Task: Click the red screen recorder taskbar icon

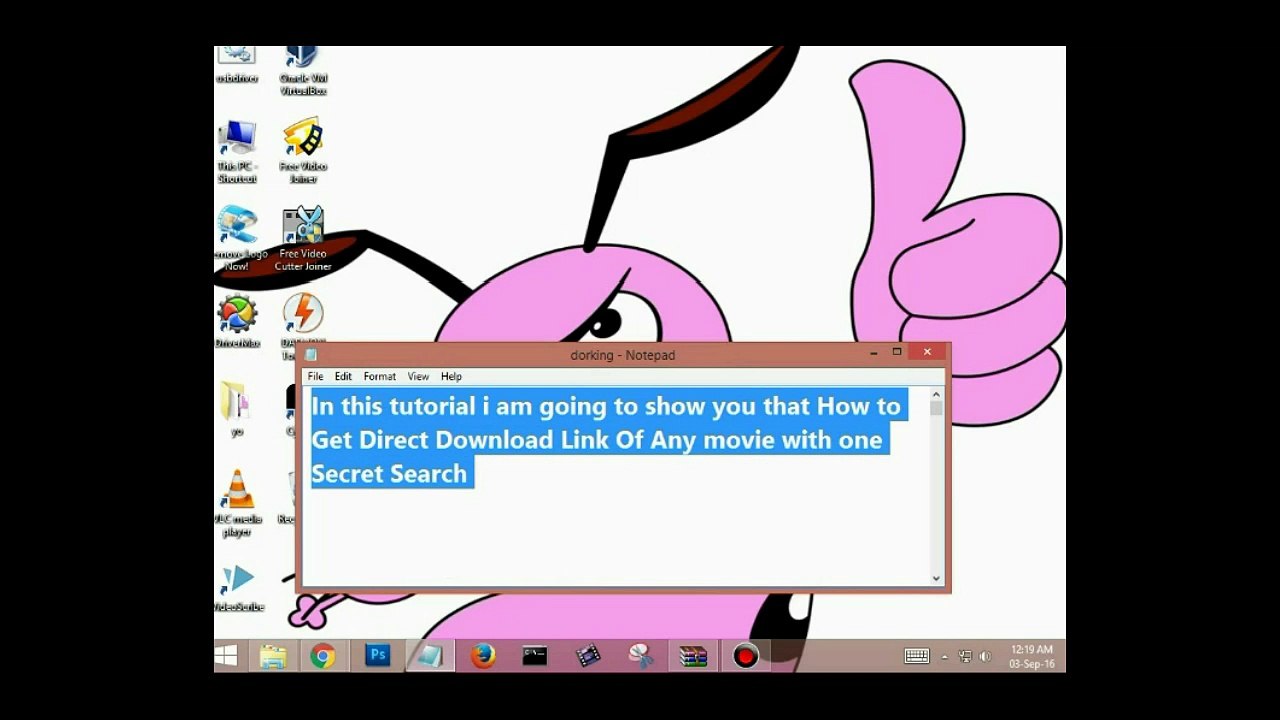Action: tap(745, 656)
